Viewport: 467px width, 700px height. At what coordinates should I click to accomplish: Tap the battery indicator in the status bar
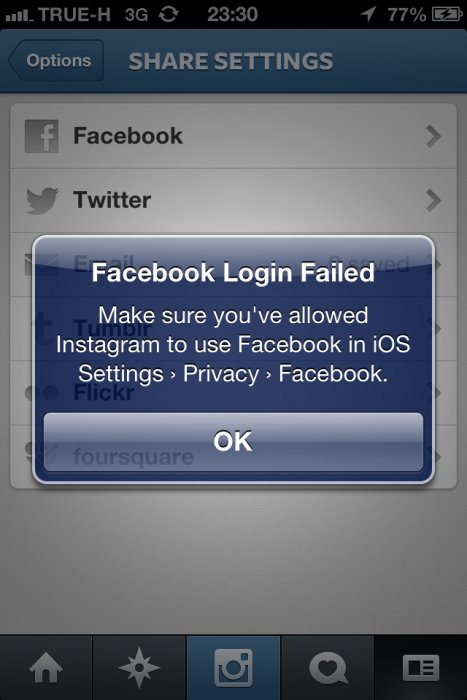446,14
